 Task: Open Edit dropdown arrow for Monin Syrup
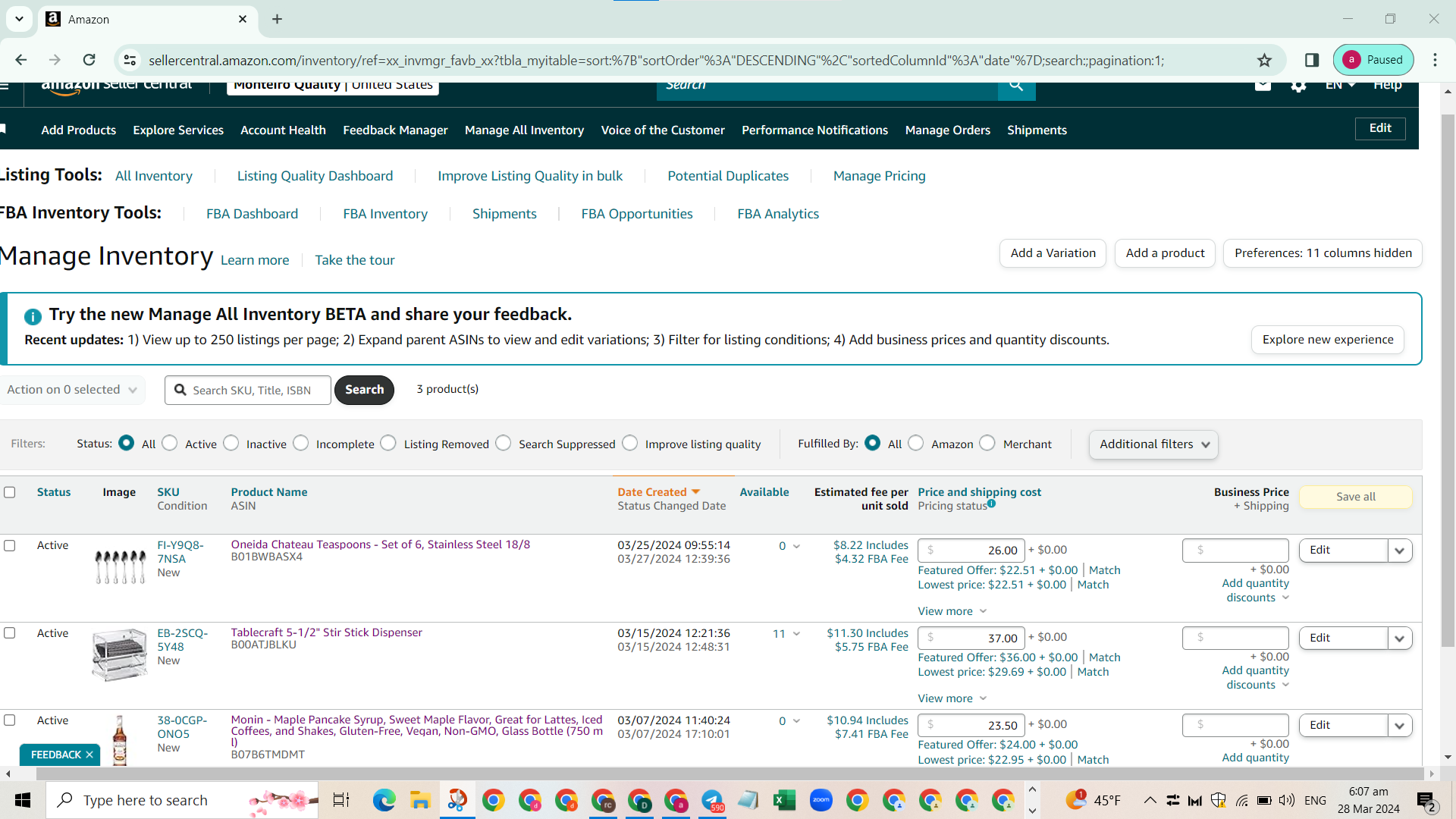point(1400,726)
